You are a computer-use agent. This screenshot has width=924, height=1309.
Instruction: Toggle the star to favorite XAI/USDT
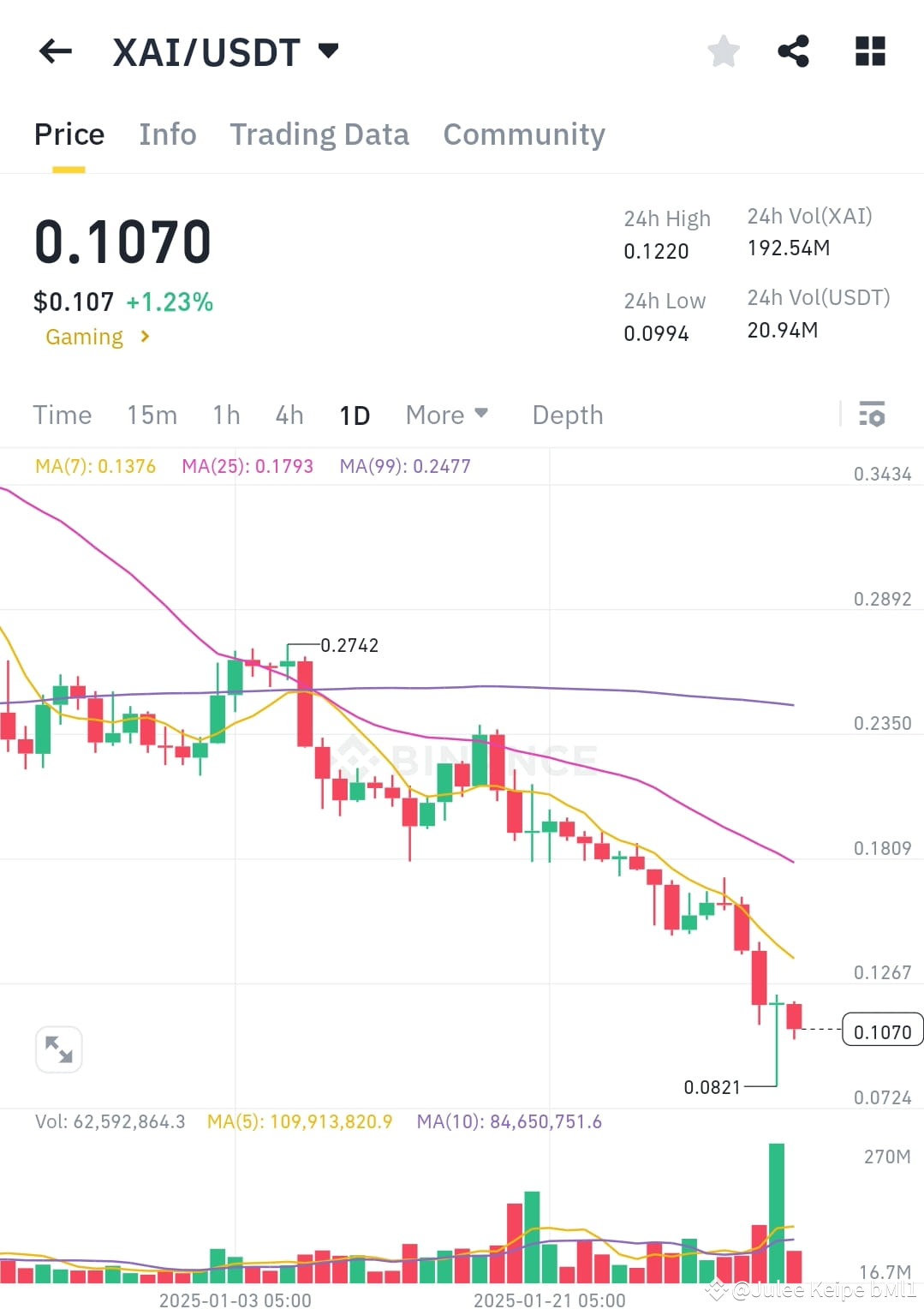(723, 51)
